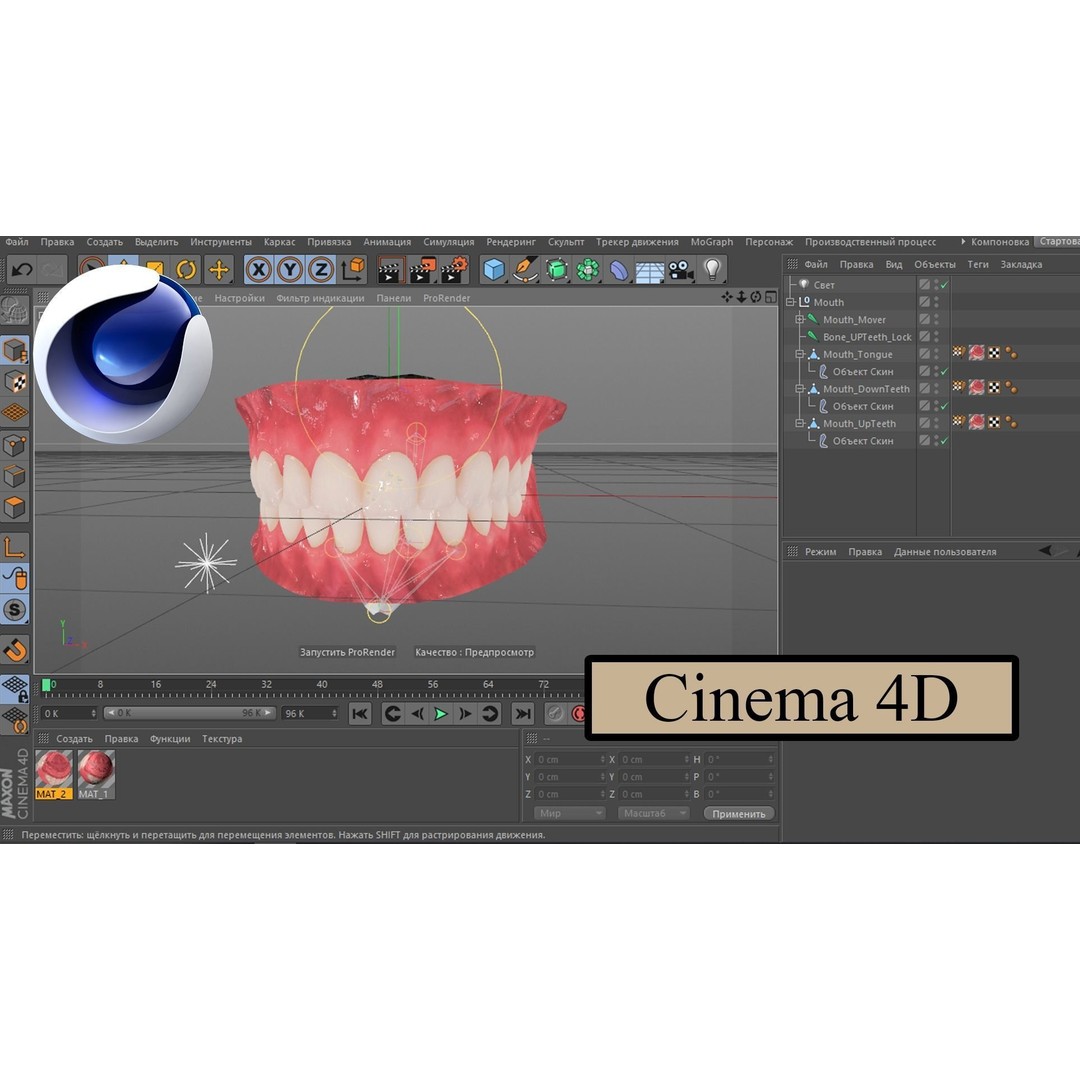Open the Рендеринг menu
The height and width of the screenshot is (1080, 1080).
(x=510, y=242)
